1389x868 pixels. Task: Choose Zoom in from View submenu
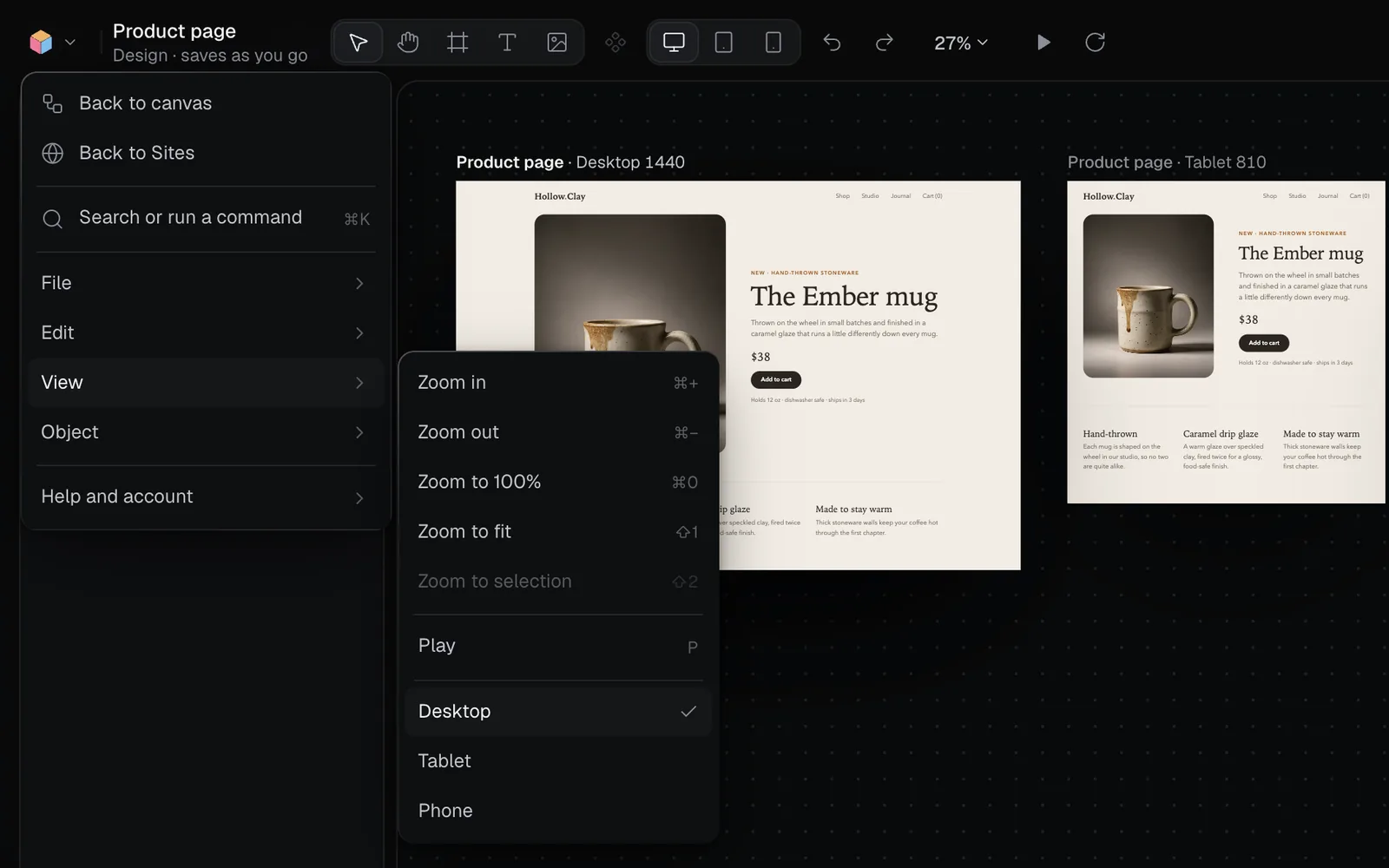[558, 383]
